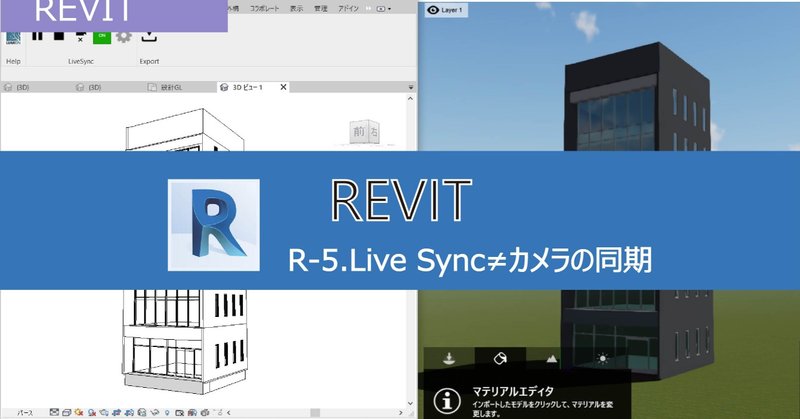Click the Export icon in the ribbon
The image size is (800, 419).
coord(149,36)
